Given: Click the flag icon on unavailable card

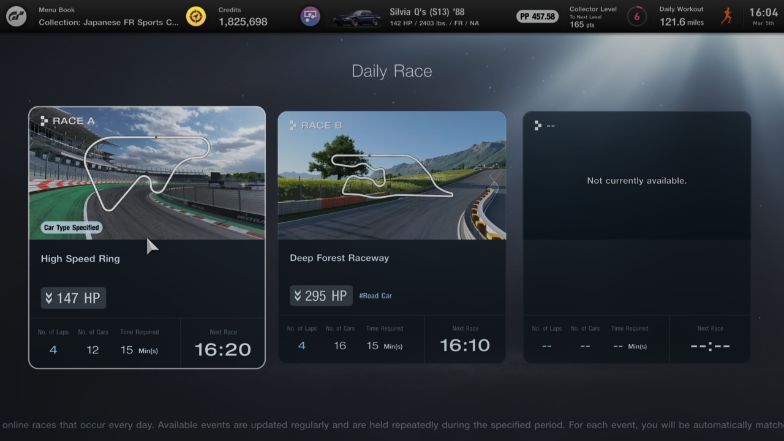Looking at the screenshot, I should [538, 126].
